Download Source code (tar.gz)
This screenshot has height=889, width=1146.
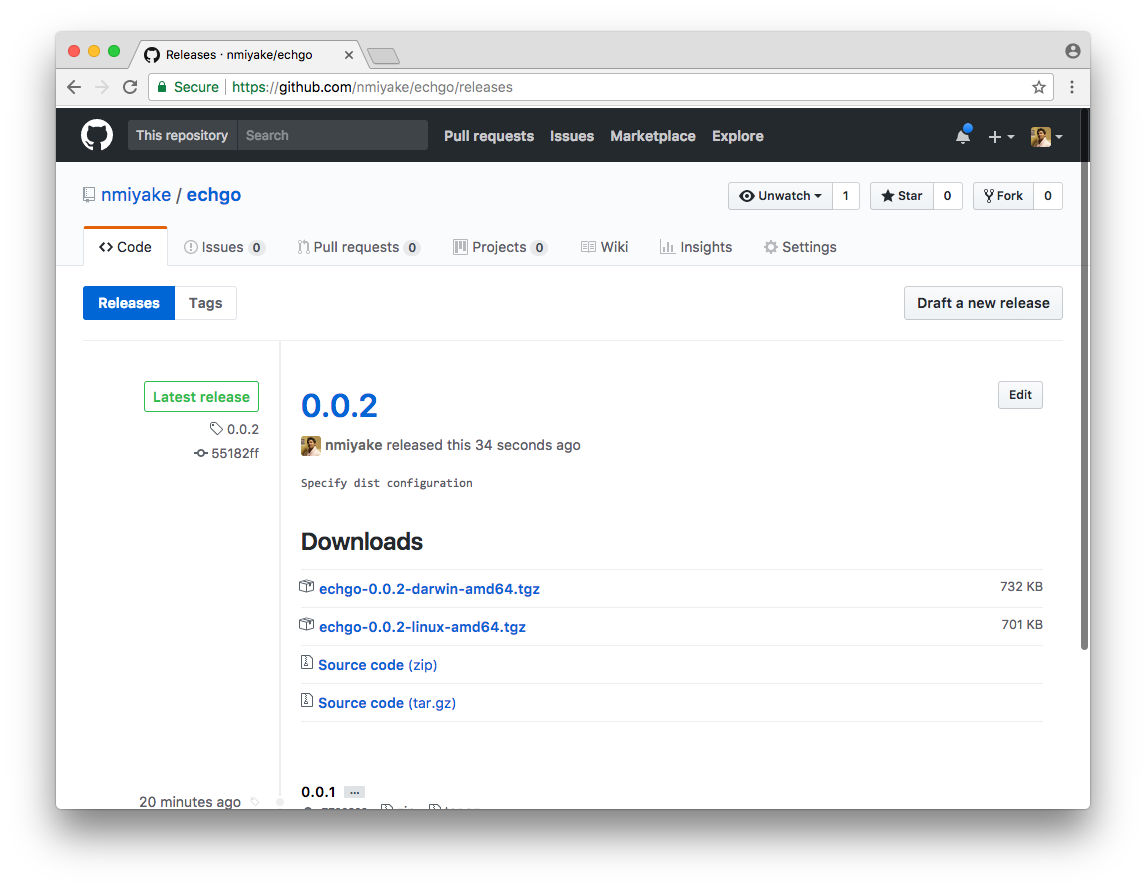coord(387,703)
